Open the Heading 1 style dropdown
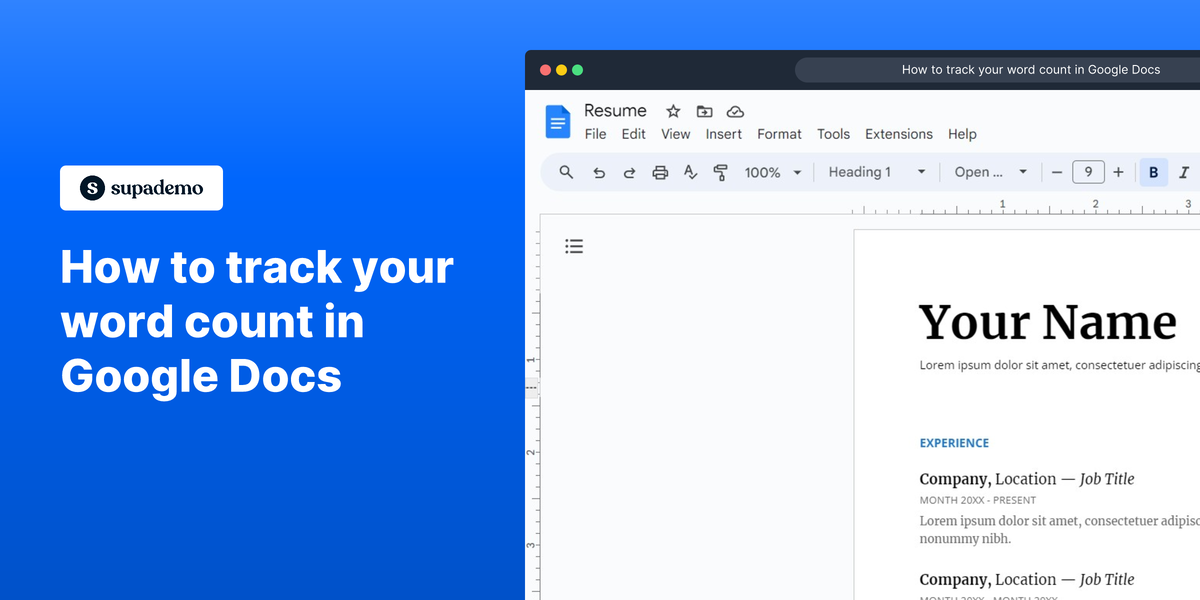1200x600 pixels. pos(877,172)
